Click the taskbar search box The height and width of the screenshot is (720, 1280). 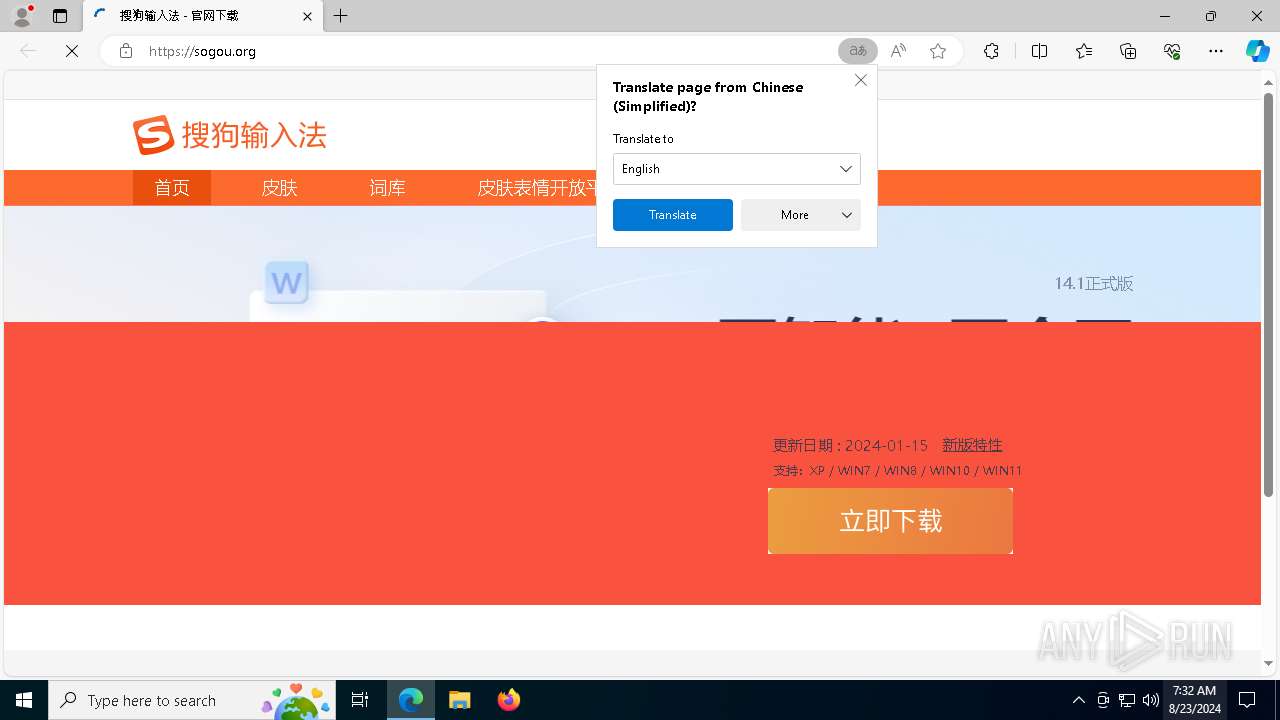192,700
